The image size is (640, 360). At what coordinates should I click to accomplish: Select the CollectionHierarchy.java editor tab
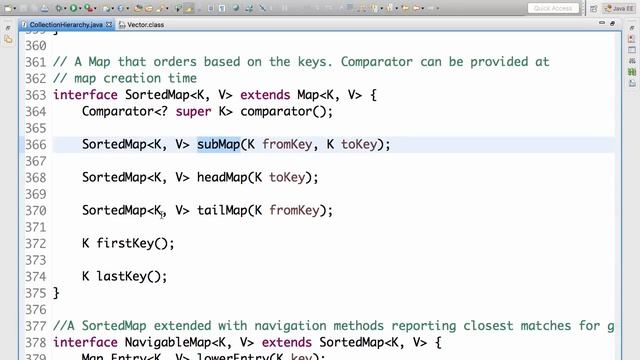66,24
